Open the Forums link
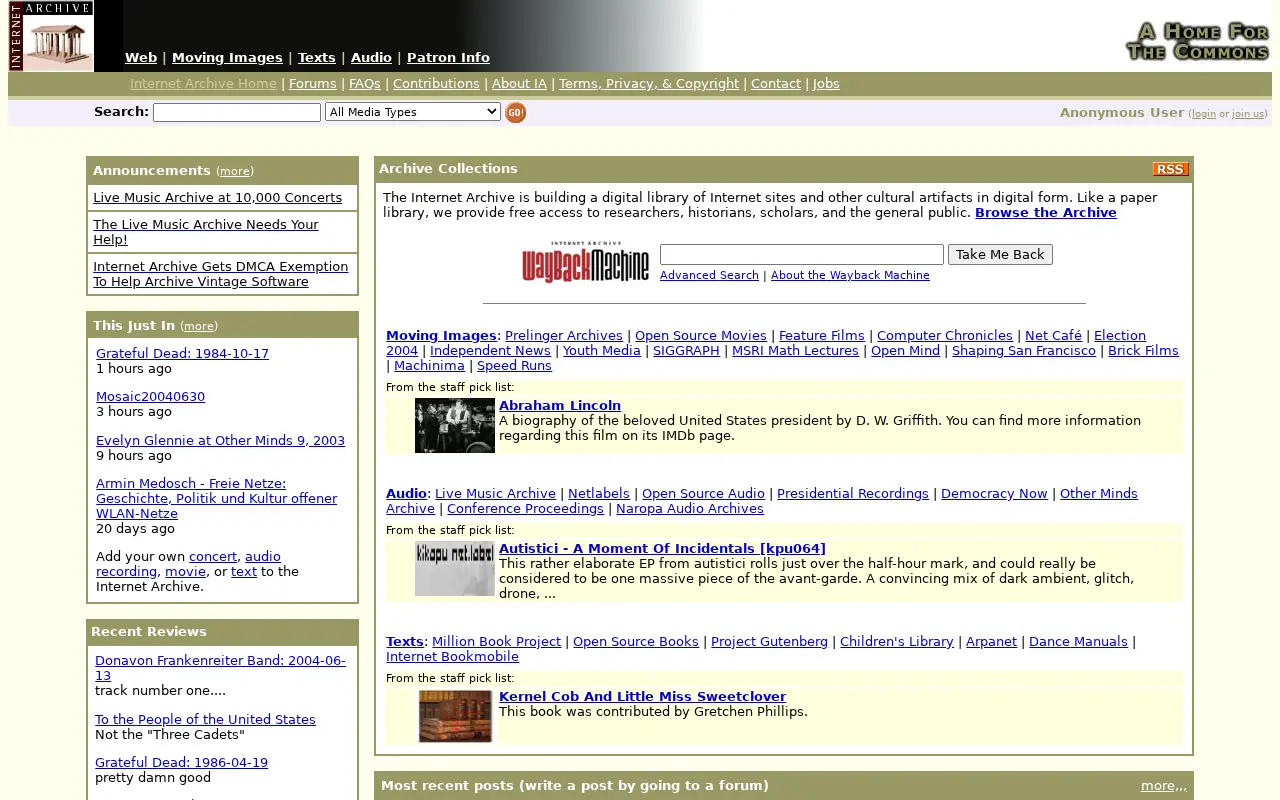Image resolution: width=1280 pixels, height=800 pixels. tap(313, 84)
